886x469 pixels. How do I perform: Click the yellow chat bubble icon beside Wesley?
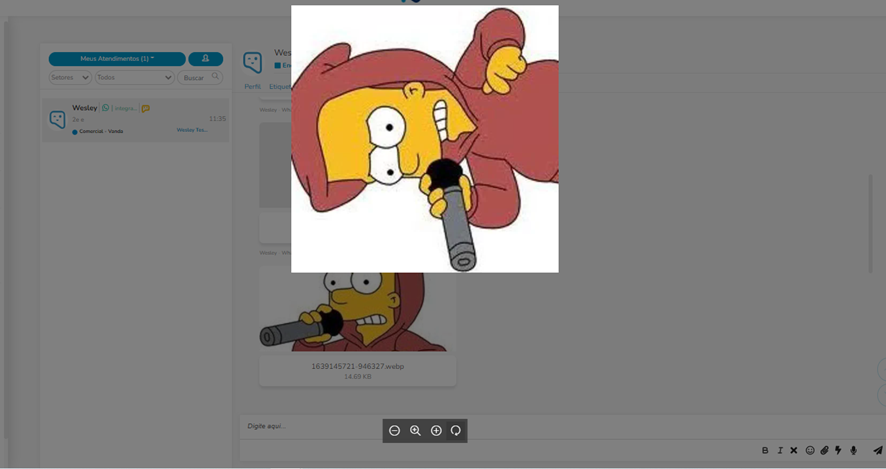pos(146,108)
